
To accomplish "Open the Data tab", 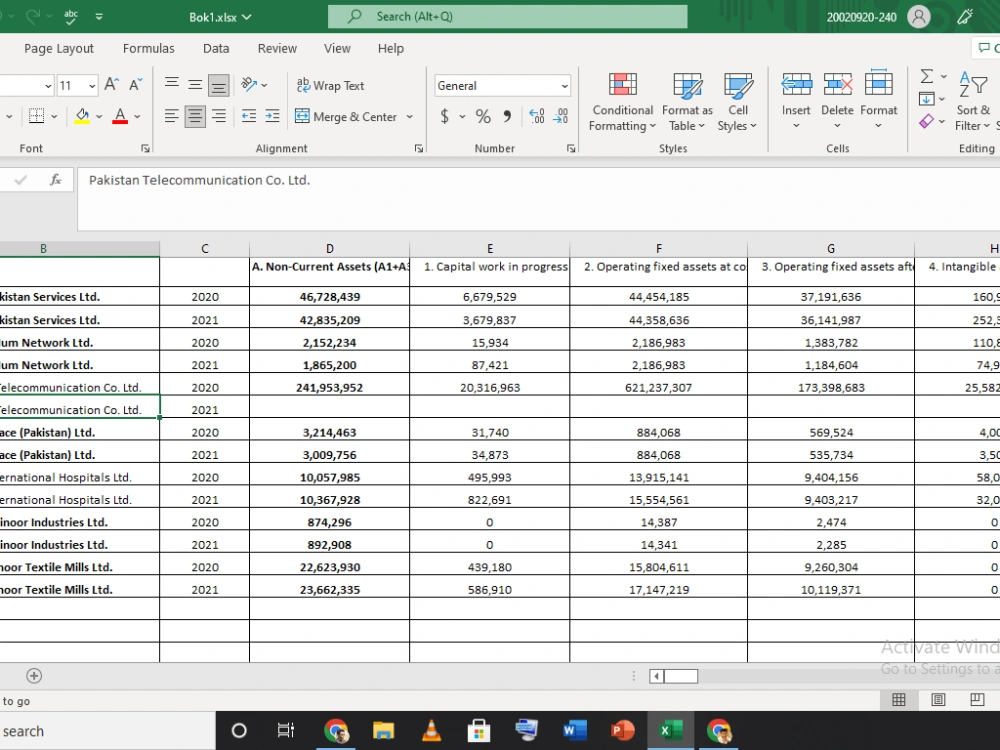I will (x=216, y=48).
